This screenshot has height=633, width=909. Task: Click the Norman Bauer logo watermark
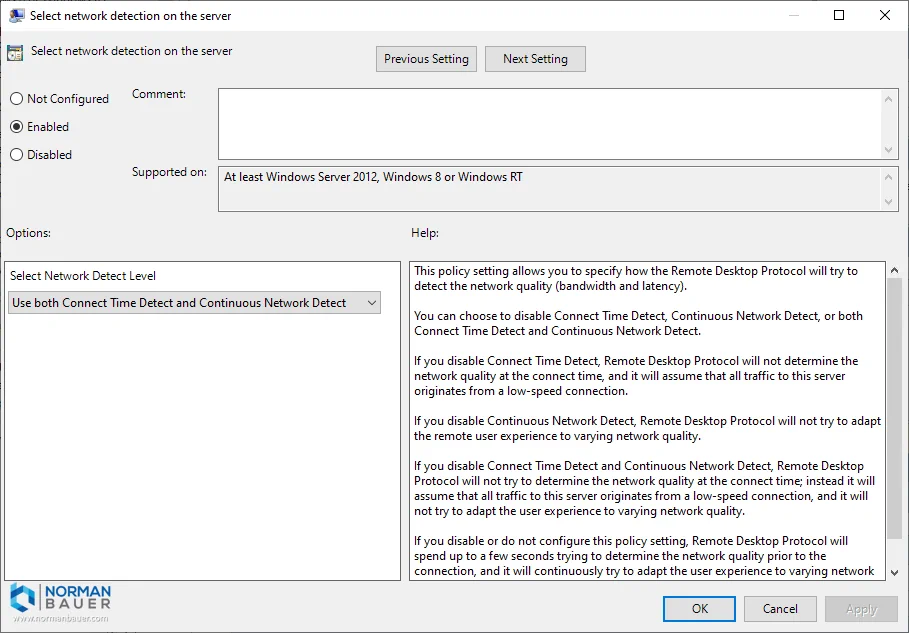60,603
